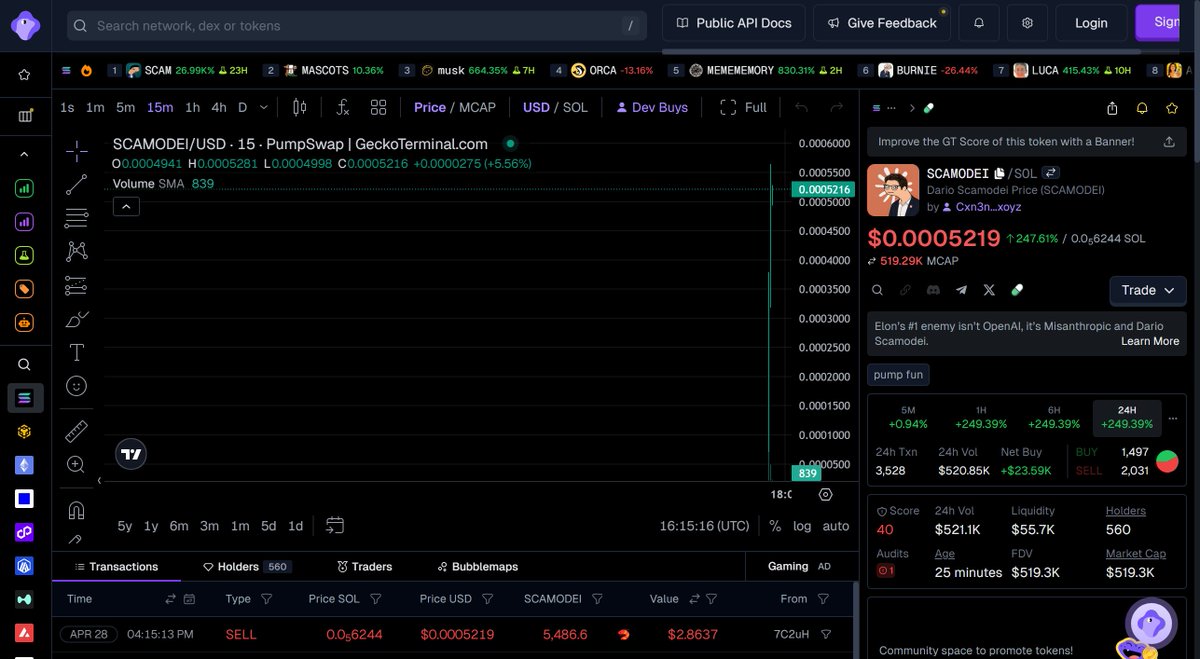Open the Price SOL column filter

point(375,599)
